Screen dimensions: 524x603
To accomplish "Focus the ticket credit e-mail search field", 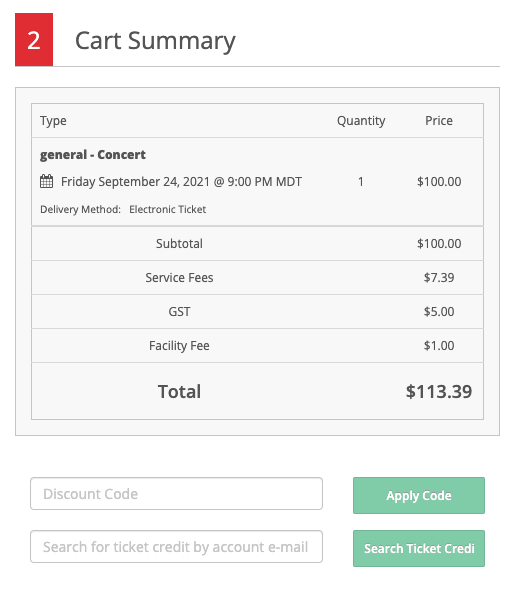I will pos(176,547).
